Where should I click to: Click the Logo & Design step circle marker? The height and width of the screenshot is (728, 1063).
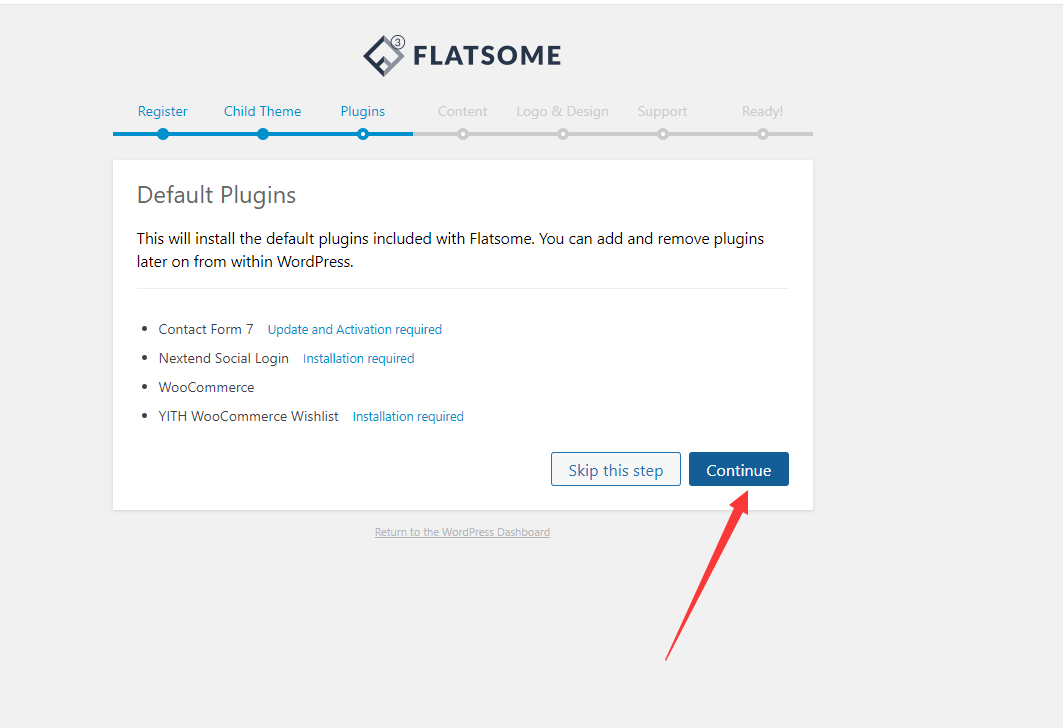(x=563, y=134)
